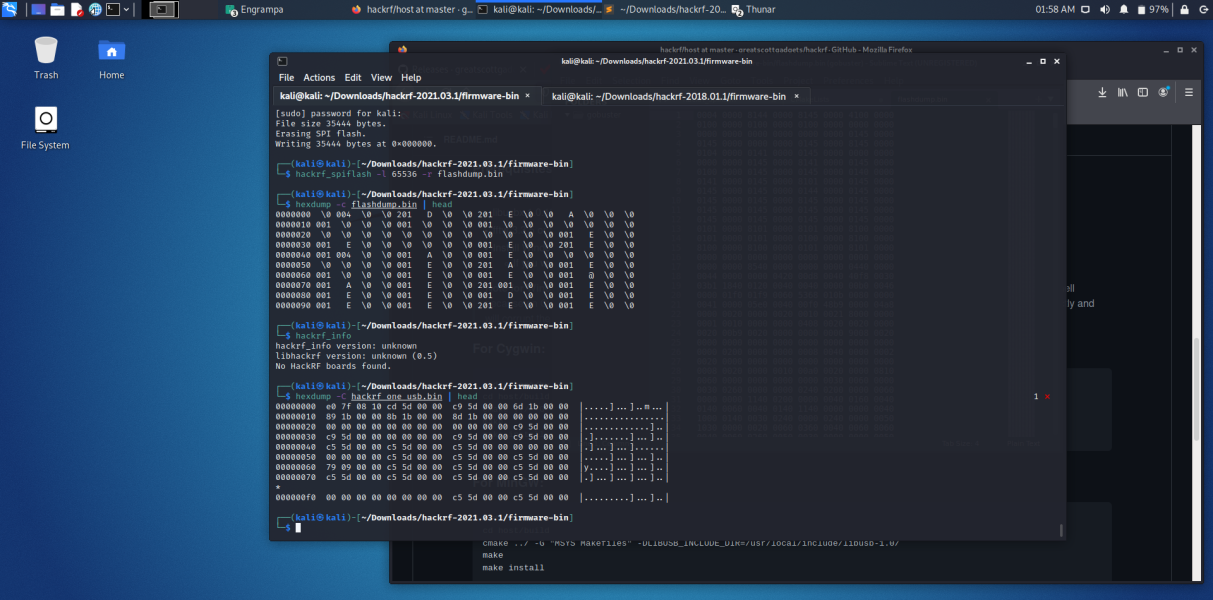The height and width of the screenshot is (600, 1213).
Task: Click the flashdump.bin link in the terminal
Action: click(383, 204)
